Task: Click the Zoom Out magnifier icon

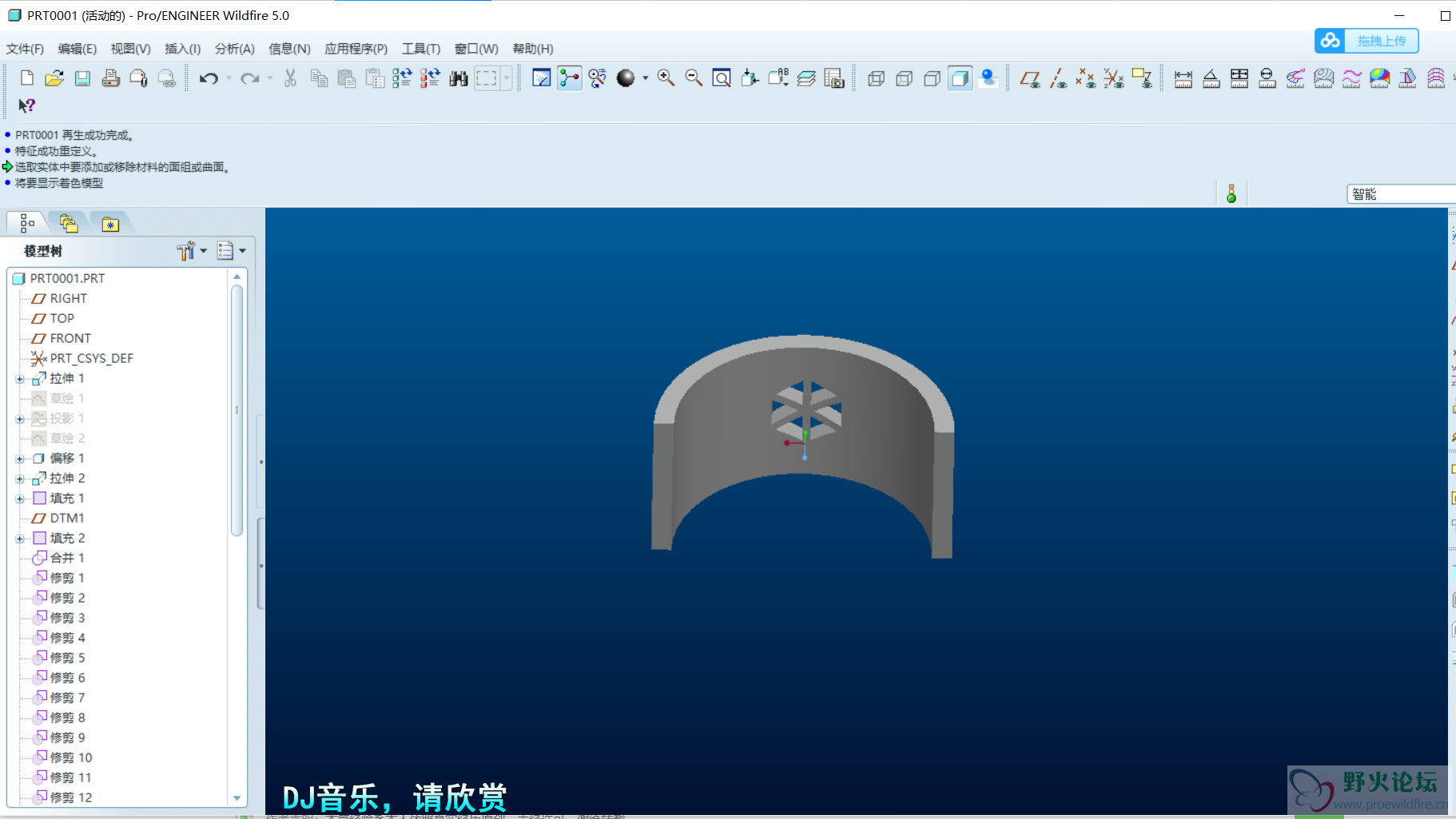Action: [x=694, y=78]
